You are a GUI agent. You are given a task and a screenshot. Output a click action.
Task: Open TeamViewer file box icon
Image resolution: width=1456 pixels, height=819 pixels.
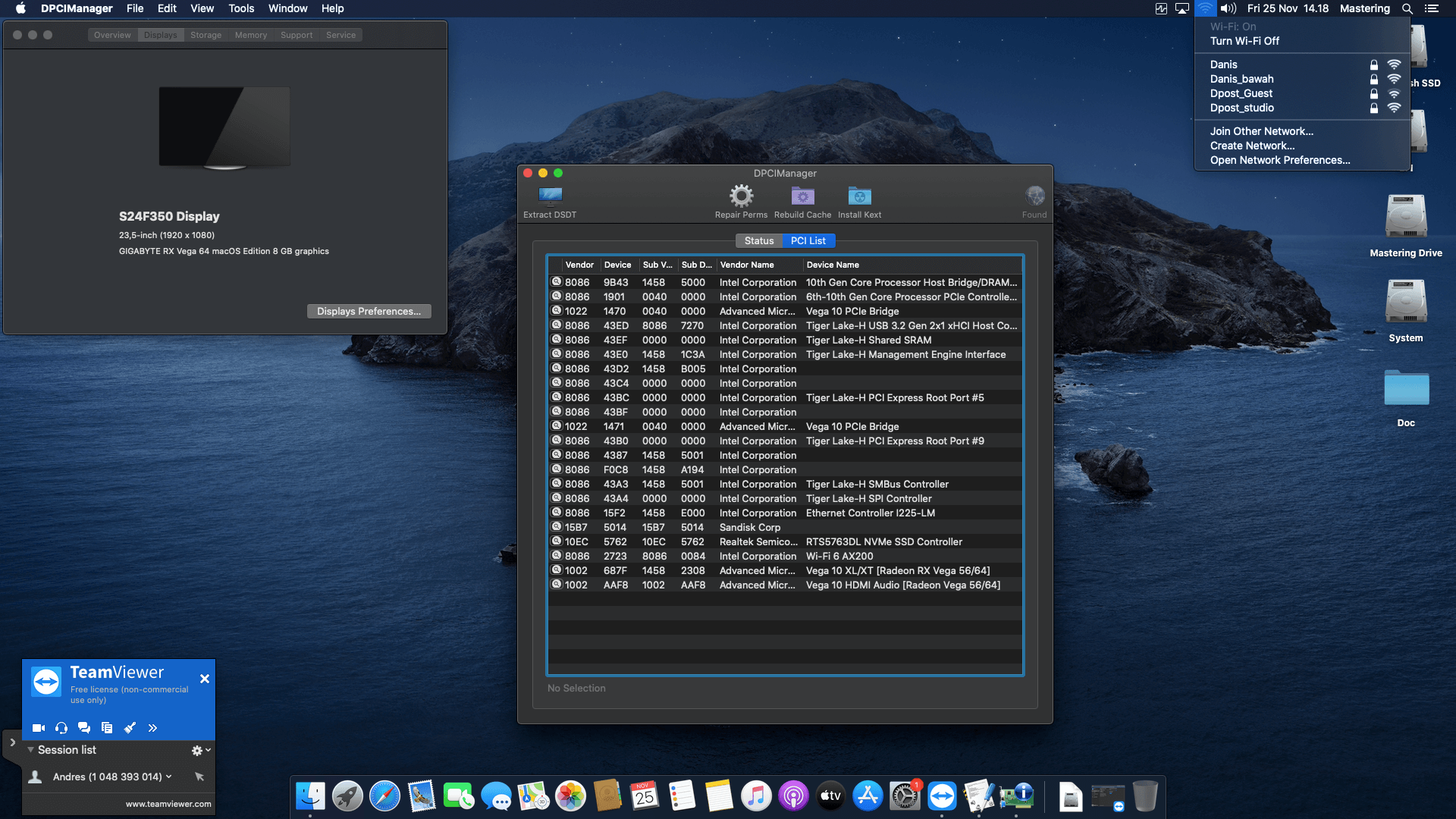(x=107, y=728)
